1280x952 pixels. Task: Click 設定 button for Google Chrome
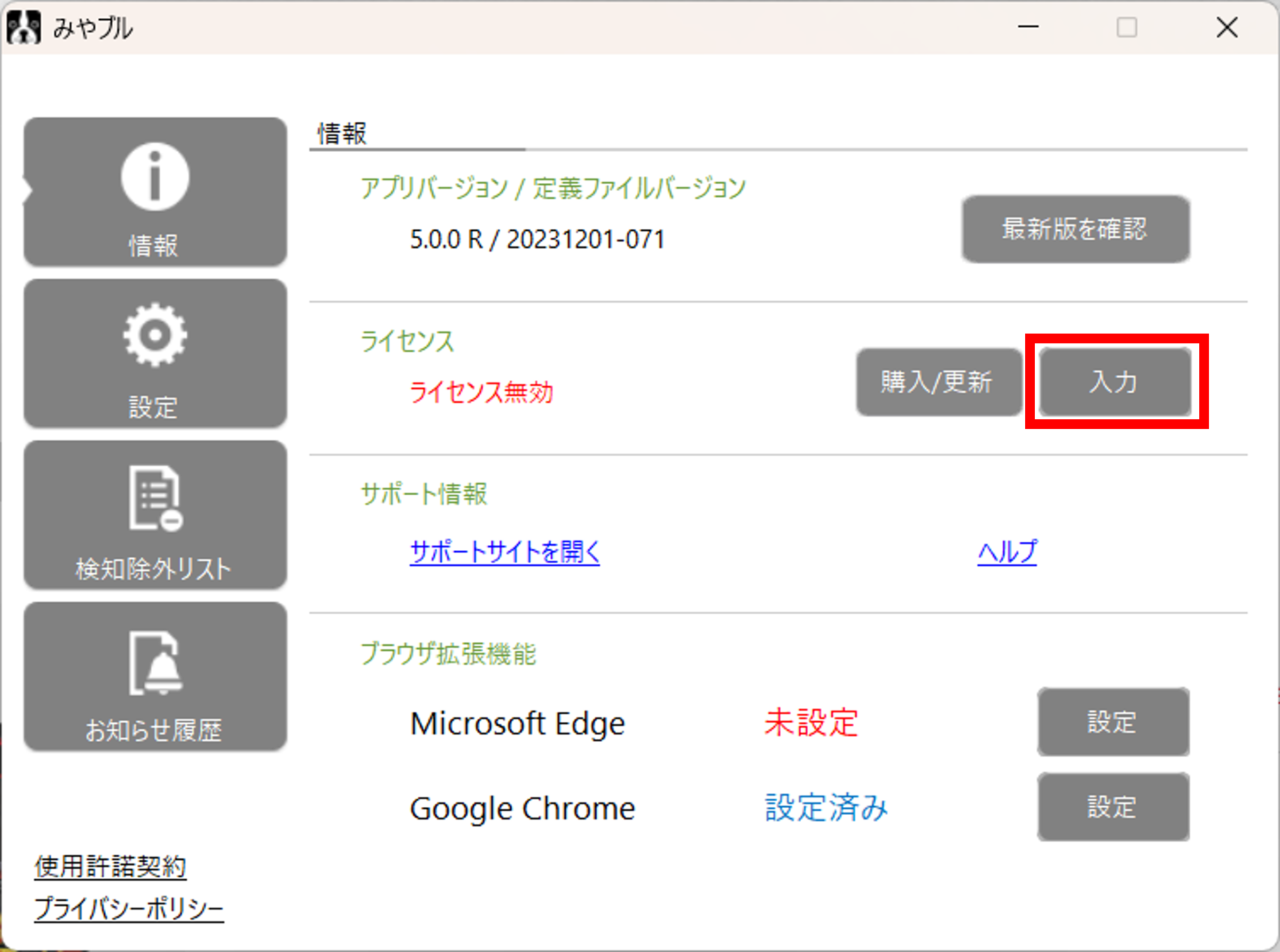(1112, 807)
